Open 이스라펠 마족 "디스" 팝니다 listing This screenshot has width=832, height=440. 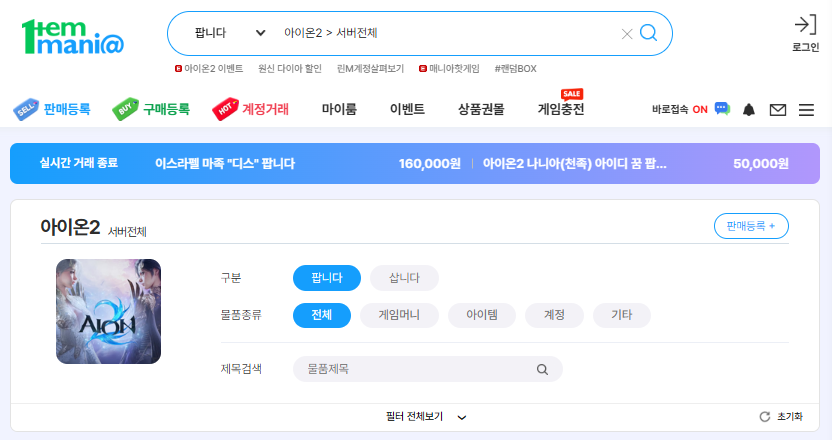(224, 163)
